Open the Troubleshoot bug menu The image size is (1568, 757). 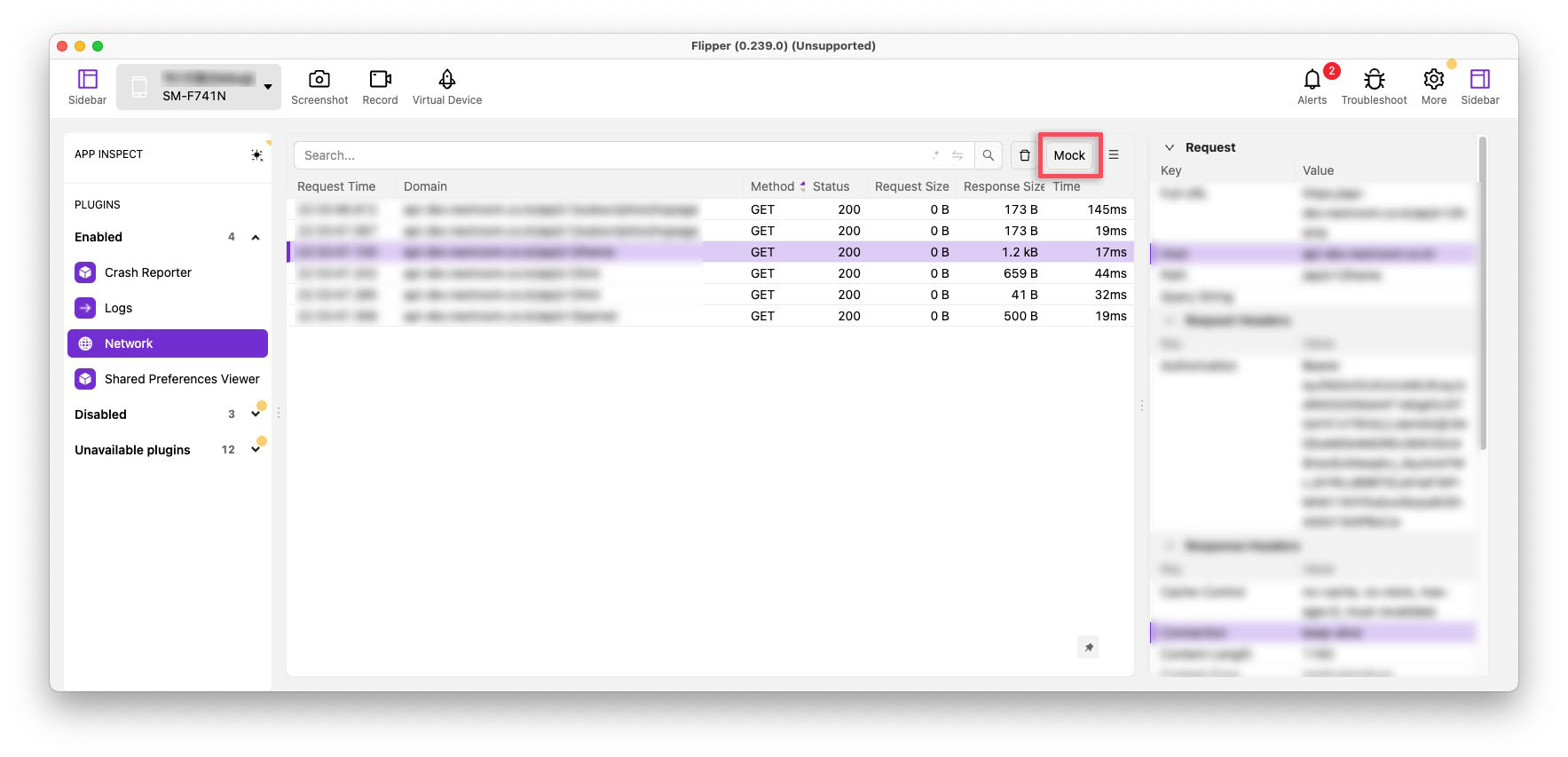pyautogui.click(x=1374, y=87)
